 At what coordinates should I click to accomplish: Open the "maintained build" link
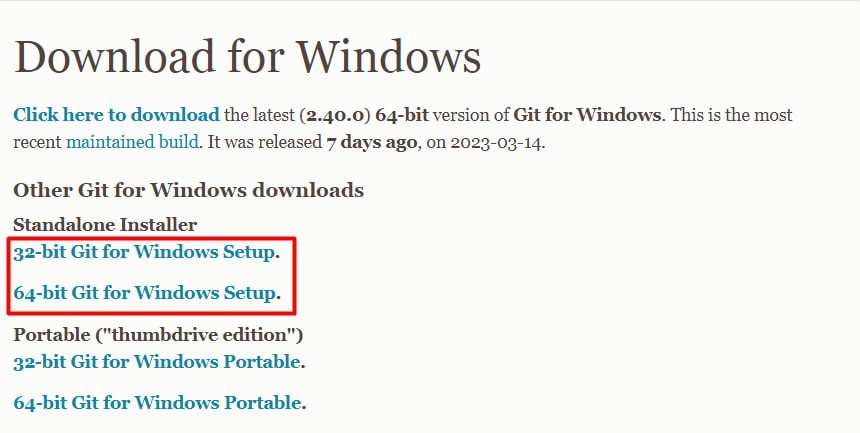tap(132, 143)
